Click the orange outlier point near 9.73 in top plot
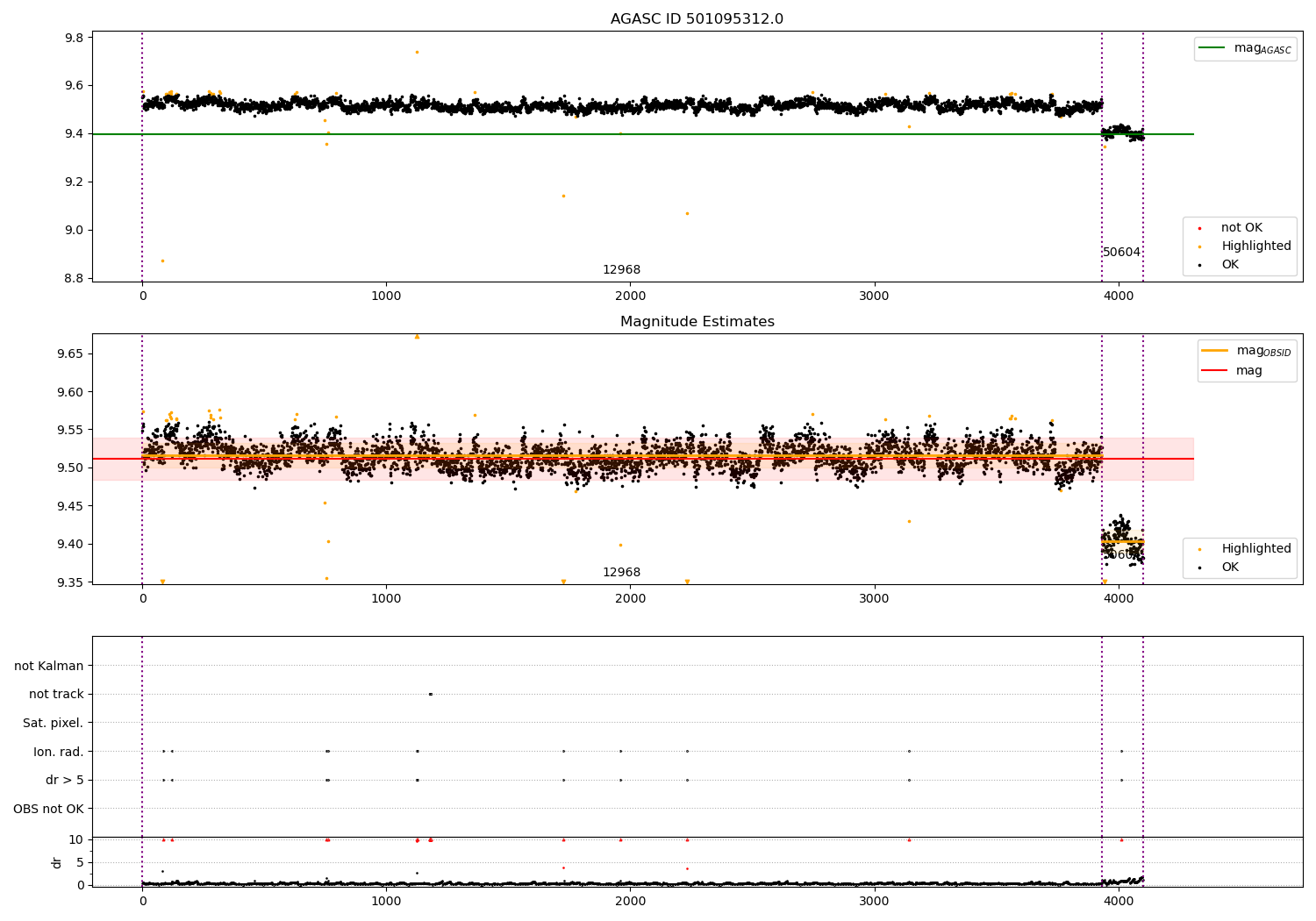Viewport: 1316px width, 921px height. (417, 52)
